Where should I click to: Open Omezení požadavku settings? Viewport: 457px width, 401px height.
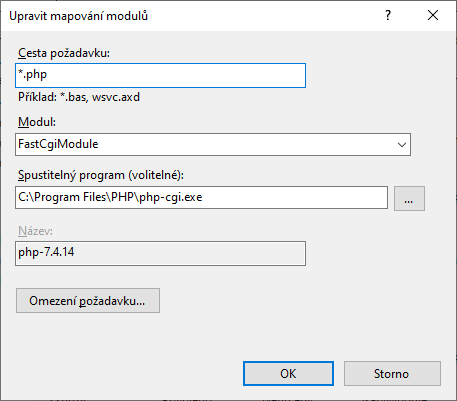[x=88, y=301]
